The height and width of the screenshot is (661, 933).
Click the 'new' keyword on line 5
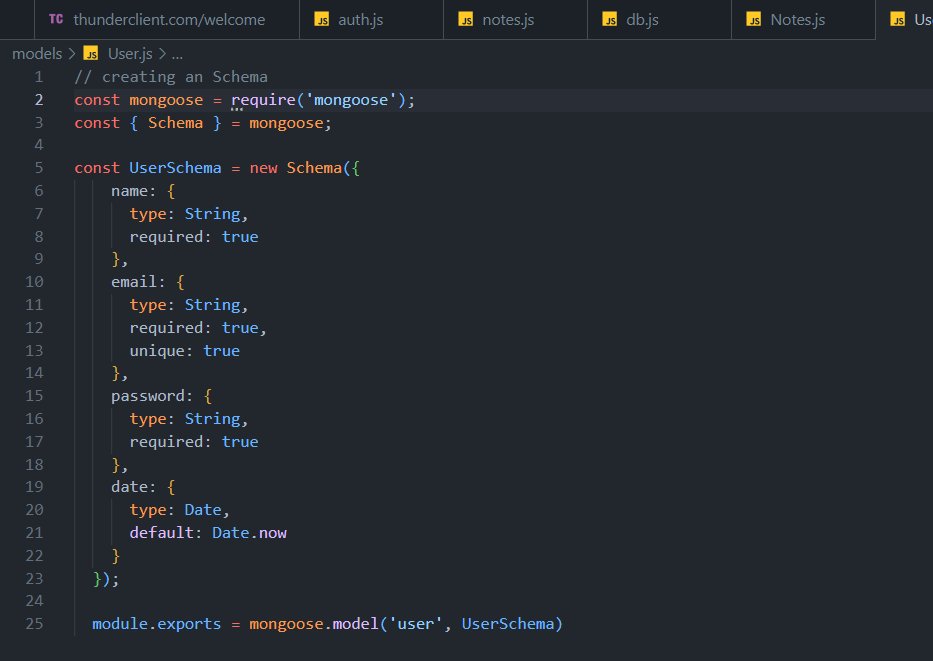[x=264, y=168]
